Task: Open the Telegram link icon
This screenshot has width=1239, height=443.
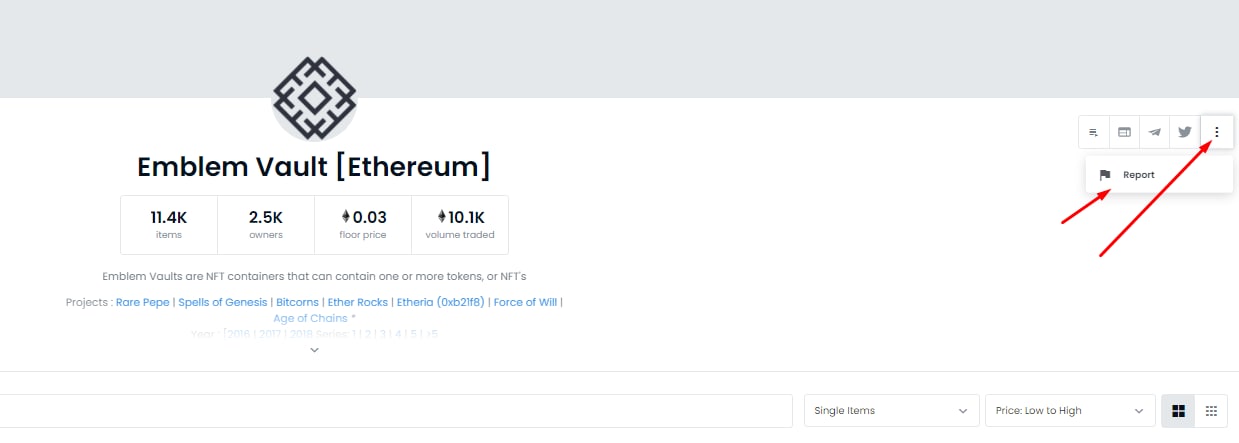Action: coord(1155,132)
